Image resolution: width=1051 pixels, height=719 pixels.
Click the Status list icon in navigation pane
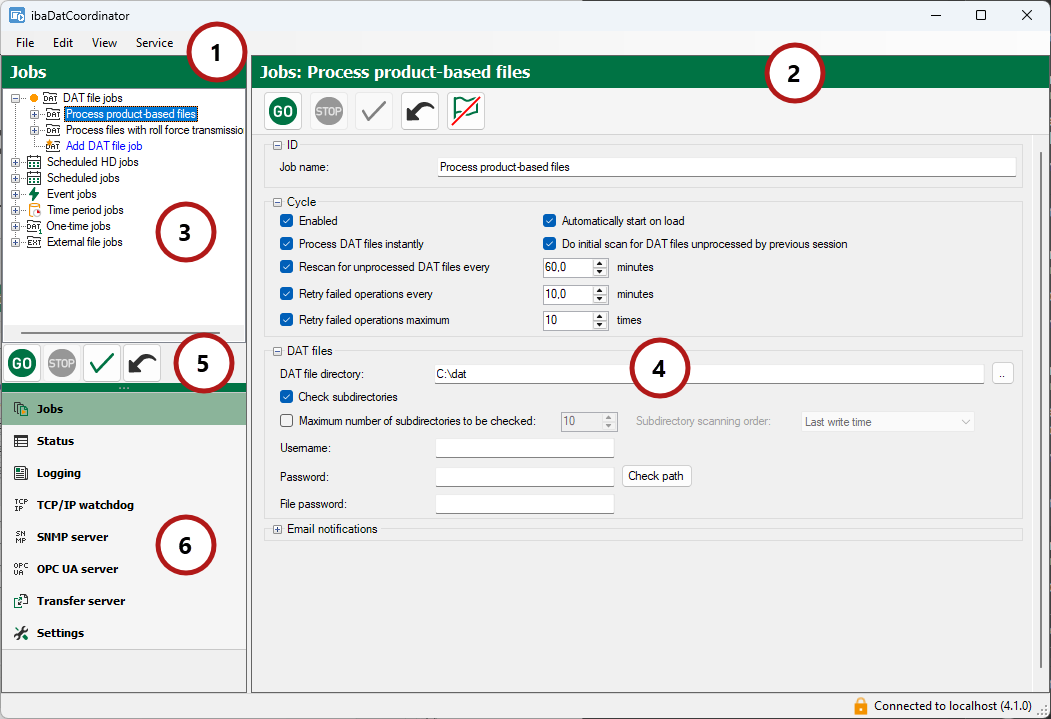(x=21, y=441)
